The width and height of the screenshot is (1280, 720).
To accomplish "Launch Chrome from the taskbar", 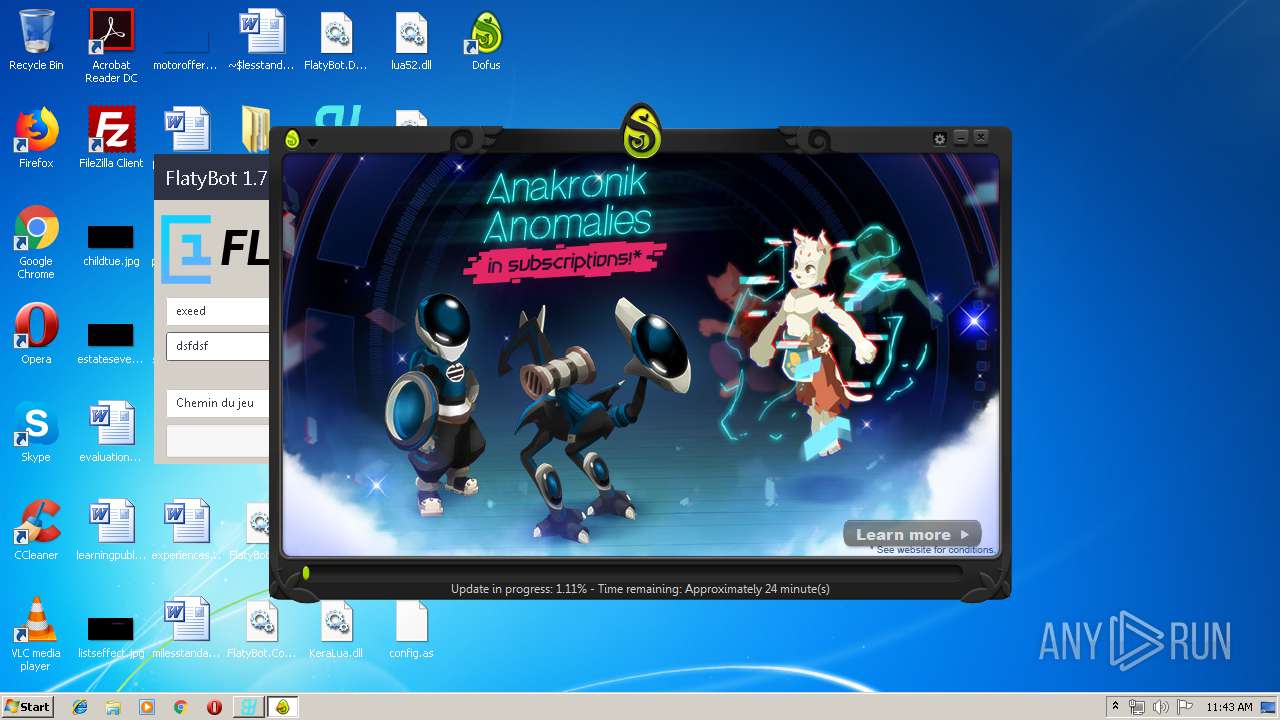I will pyautogui.click(x=180, y=707).
